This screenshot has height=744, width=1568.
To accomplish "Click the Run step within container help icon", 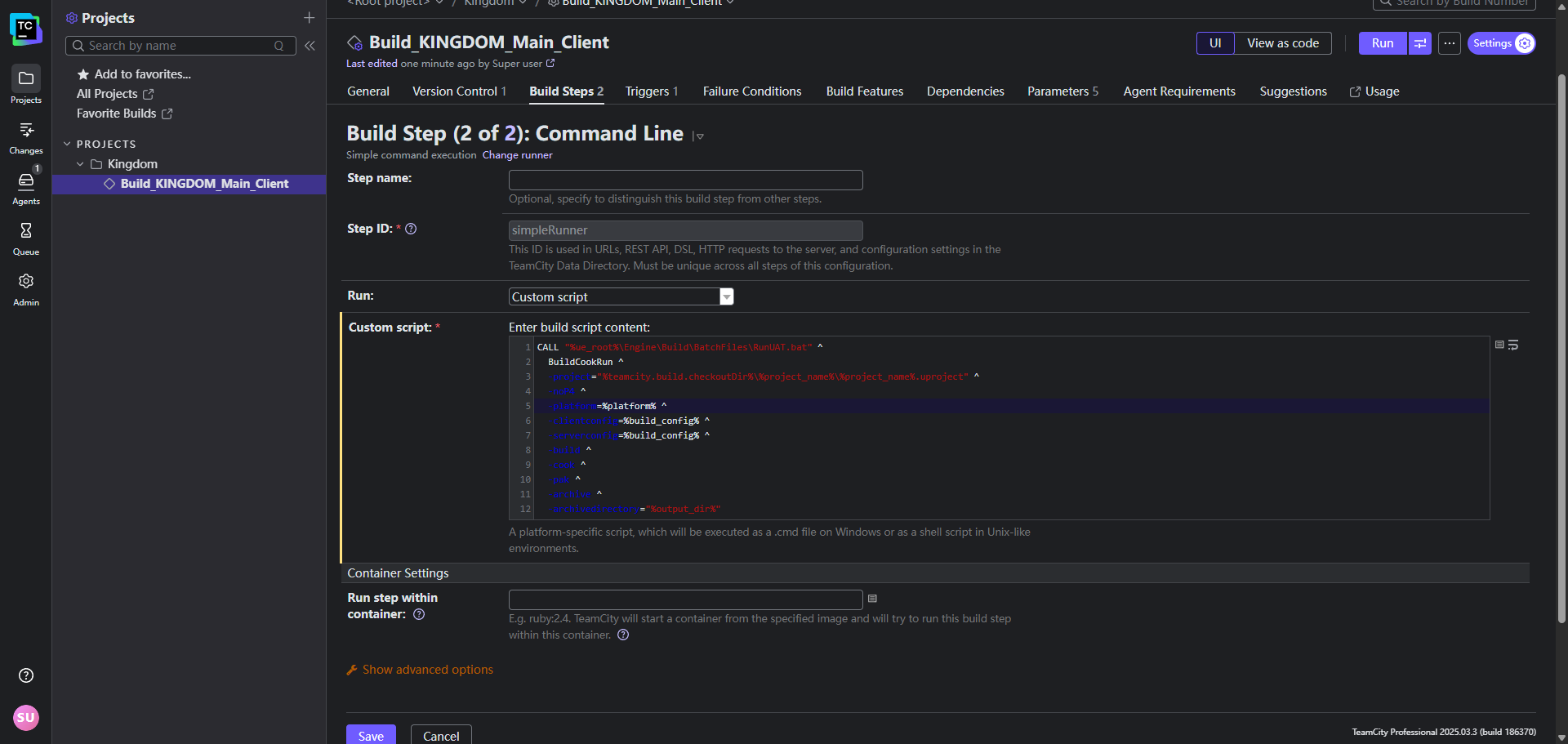I will tap(419, 614).
